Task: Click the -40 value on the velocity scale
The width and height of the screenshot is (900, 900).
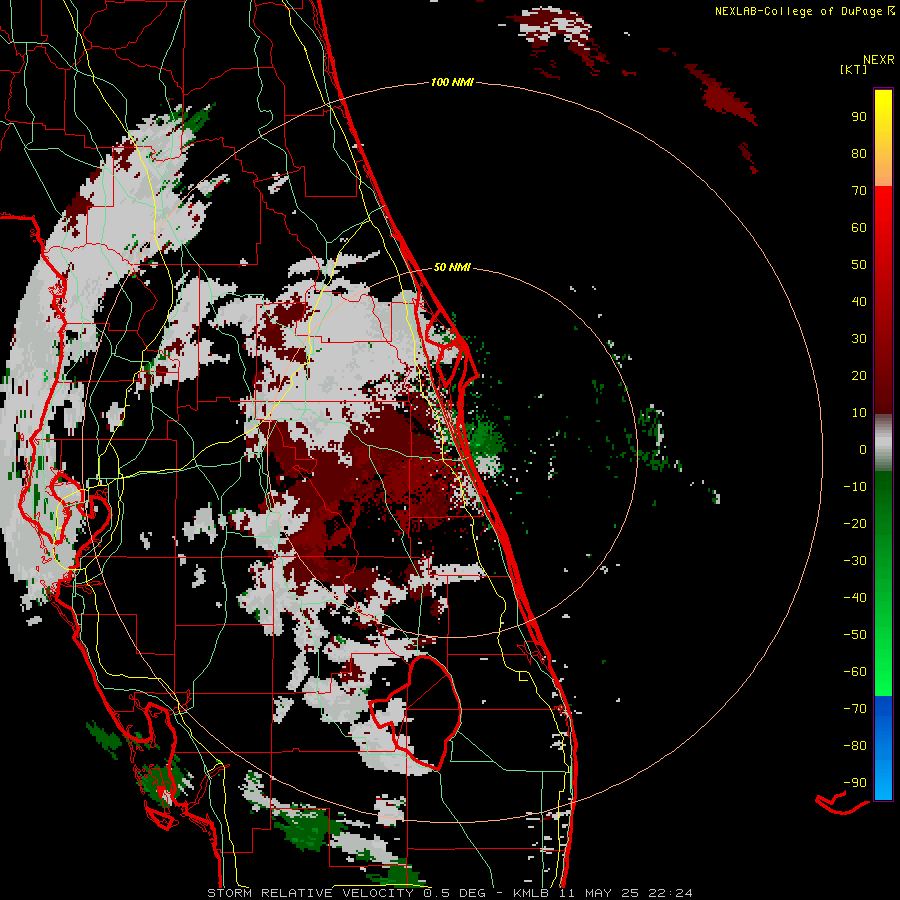Action: [855, 598]
